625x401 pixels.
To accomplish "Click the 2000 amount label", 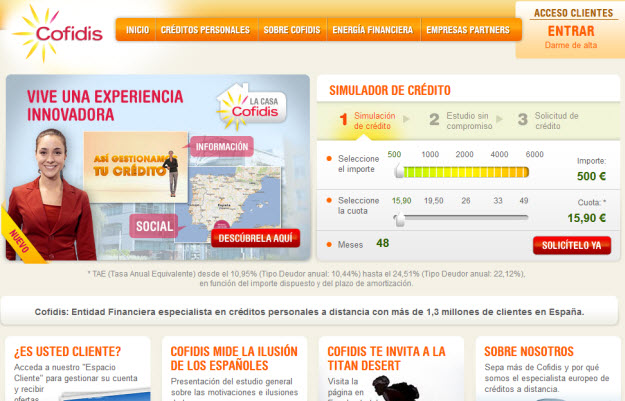I will click(x=464, y=154).
